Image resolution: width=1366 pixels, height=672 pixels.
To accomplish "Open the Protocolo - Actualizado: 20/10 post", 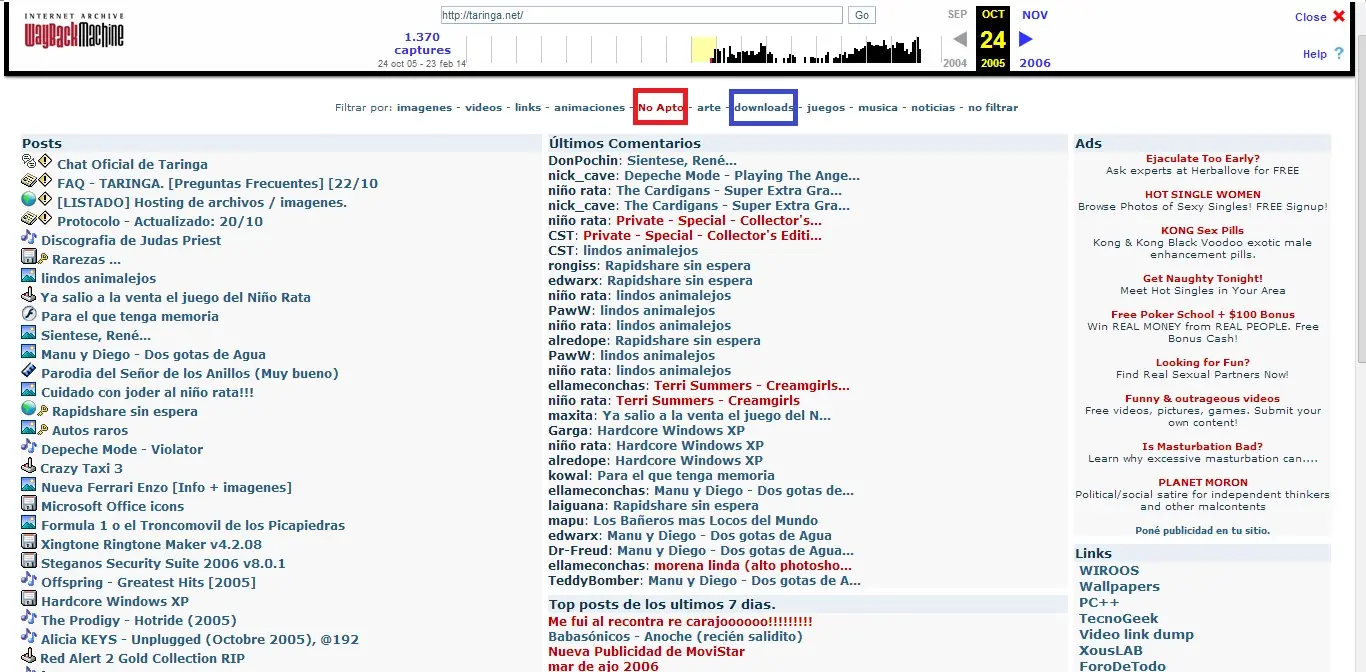I will click(x=160, y=221).
